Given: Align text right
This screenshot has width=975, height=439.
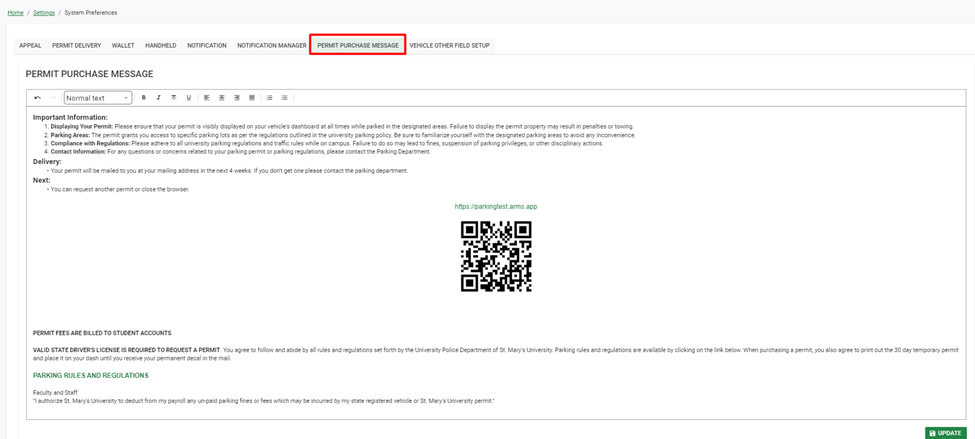Looking at the screenshot, I should coord(237,98).
